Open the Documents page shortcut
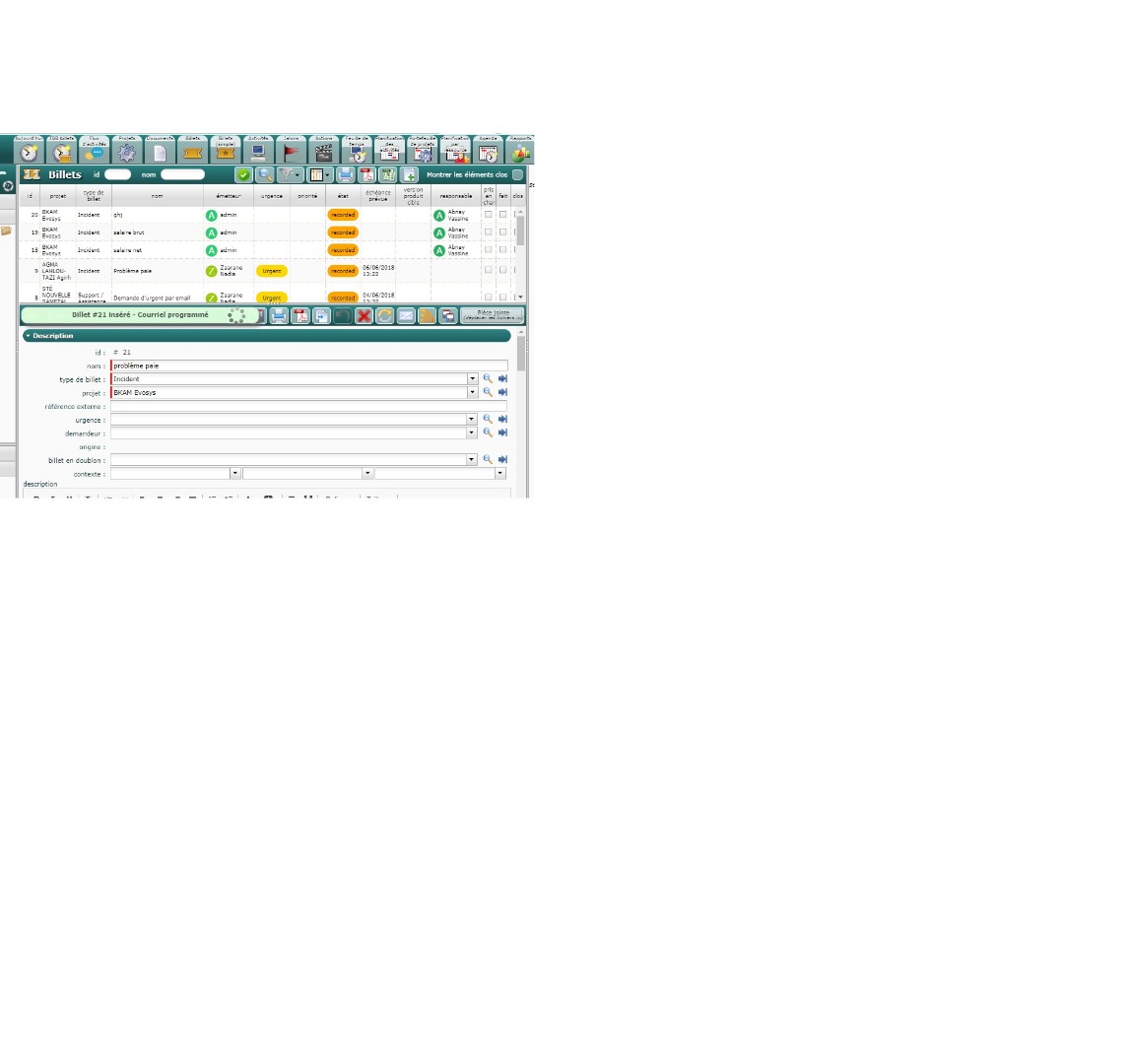The width and height of the screenshot is (1131, 1064). 161,150
